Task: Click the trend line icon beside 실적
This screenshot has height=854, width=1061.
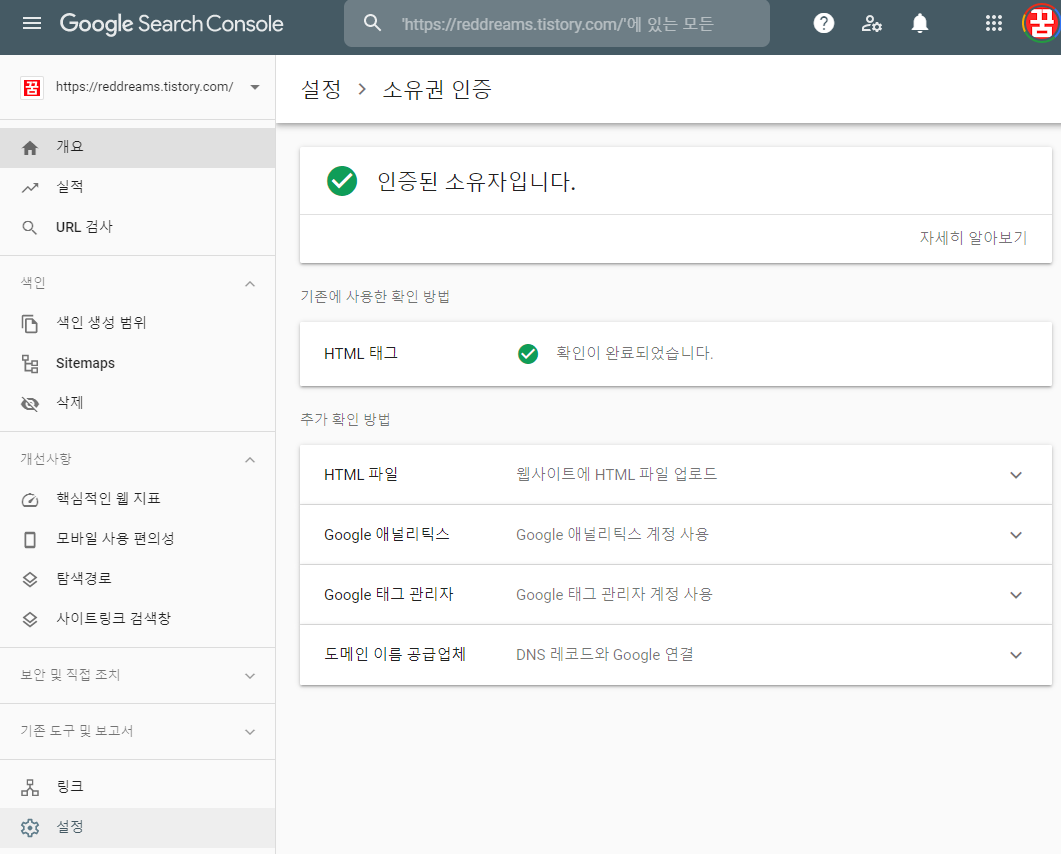Action: click(30, 187)
